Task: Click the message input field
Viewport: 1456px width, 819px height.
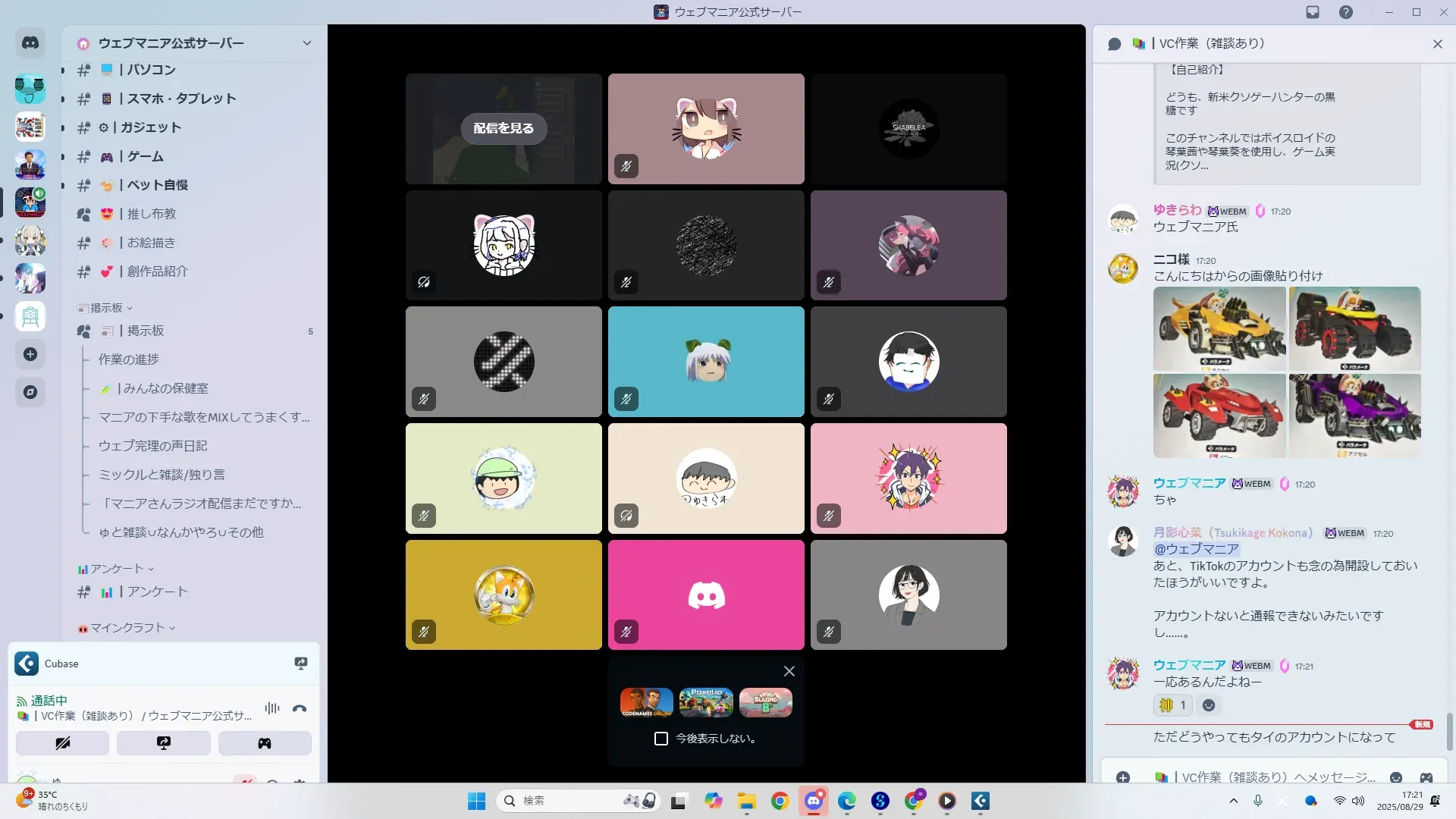Action: pos(1274,777)
